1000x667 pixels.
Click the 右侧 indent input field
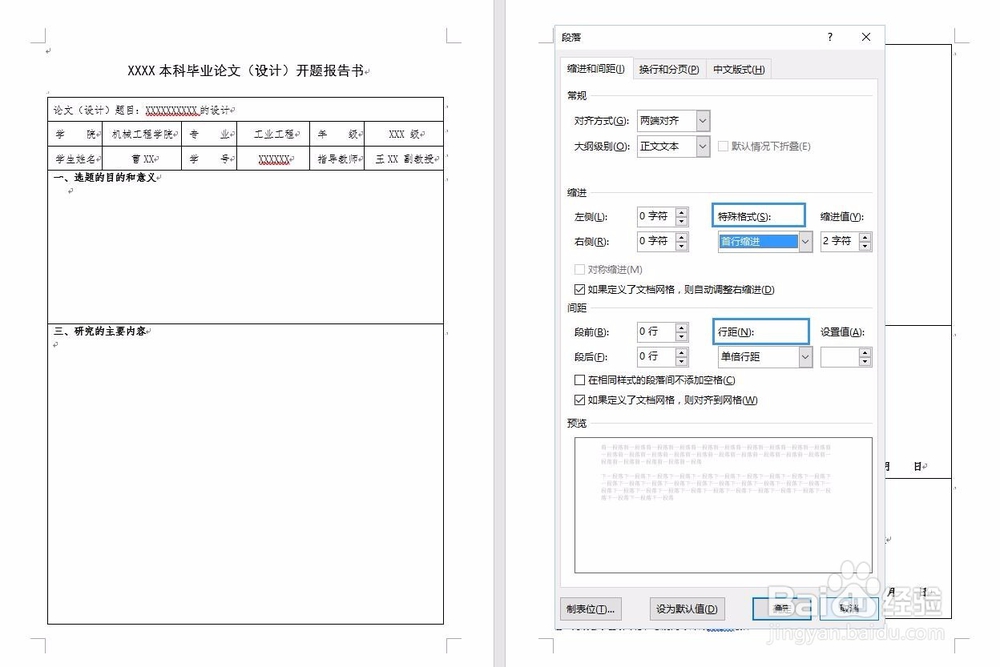656,241
